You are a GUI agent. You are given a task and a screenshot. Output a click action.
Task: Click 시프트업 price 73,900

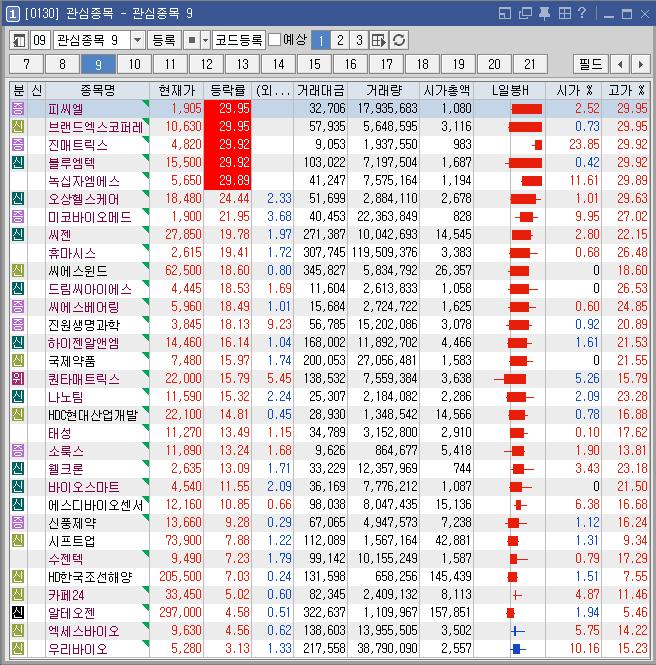pyautogui.click(x=184, y=541)
